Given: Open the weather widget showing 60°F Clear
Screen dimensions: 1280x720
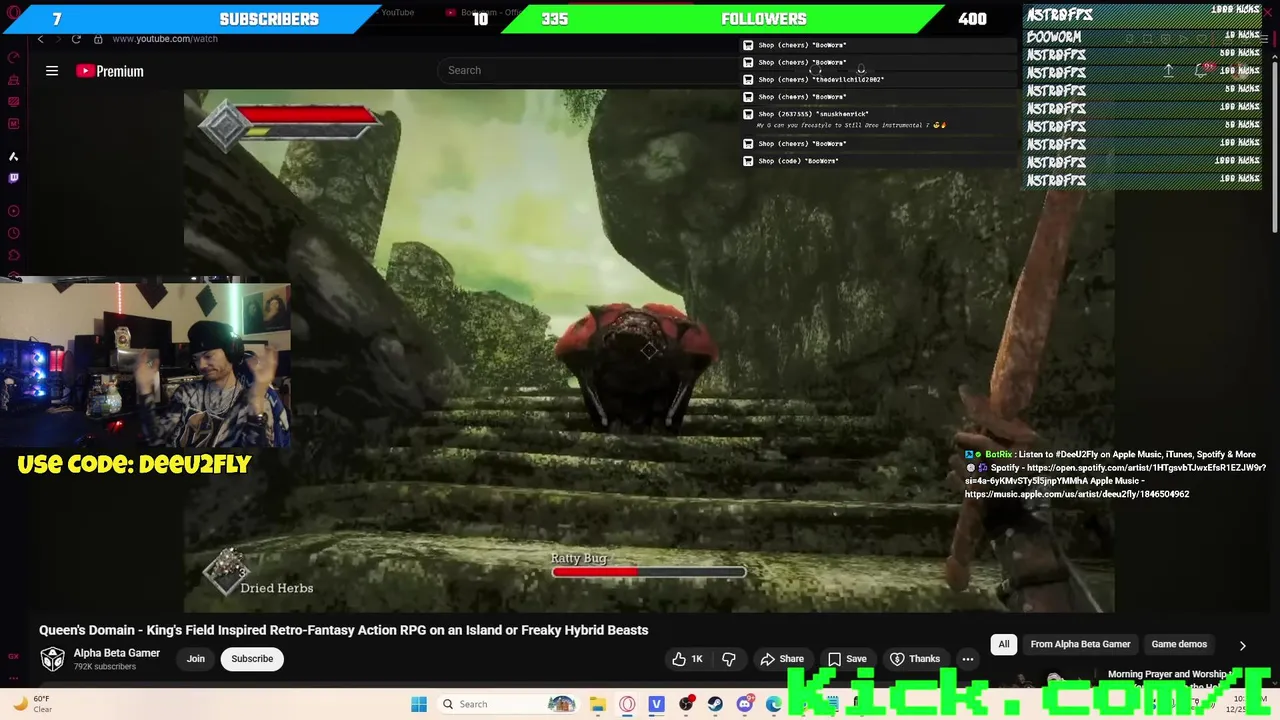Looking at the screenshot, I should 32,704.
